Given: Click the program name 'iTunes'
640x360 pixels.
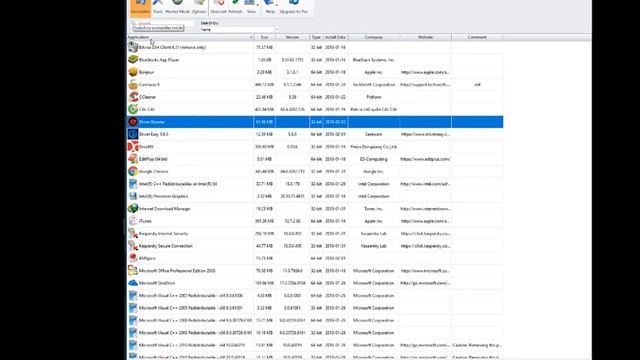Looking at the screenshot, I should coord(145,221).
